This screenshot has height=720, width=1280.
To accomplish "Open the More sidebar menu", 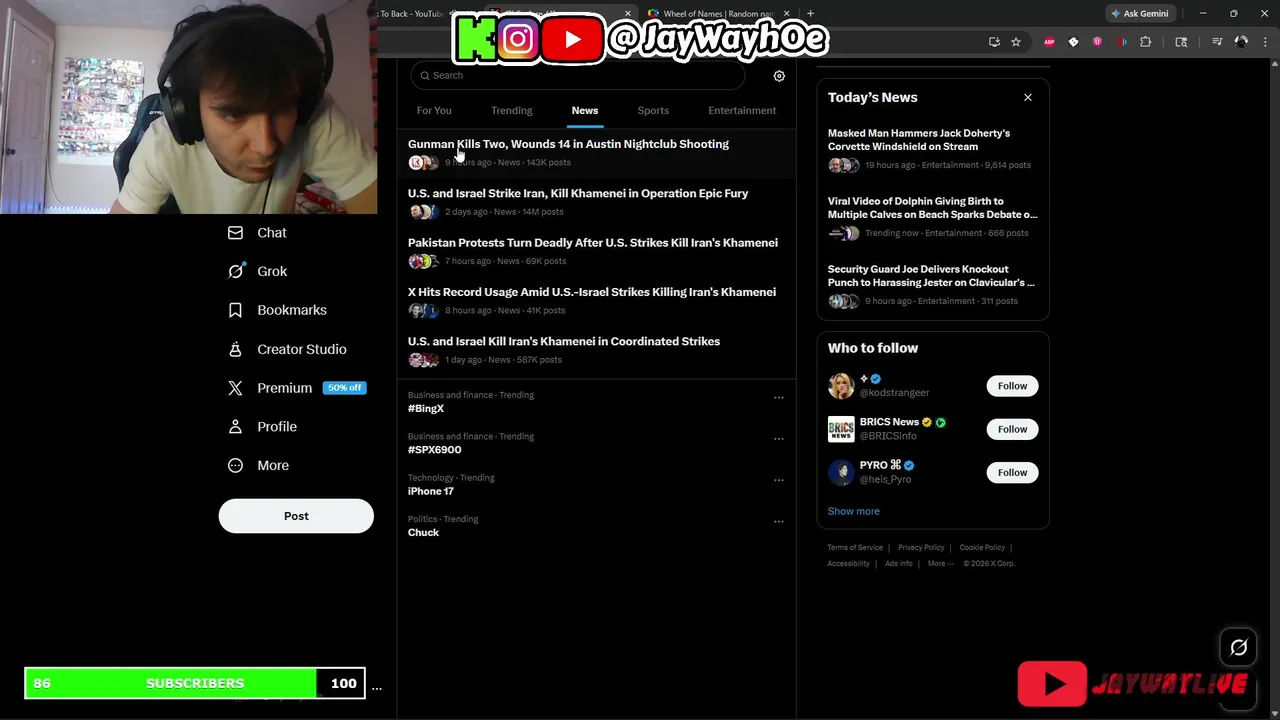I will click(258, 465).
